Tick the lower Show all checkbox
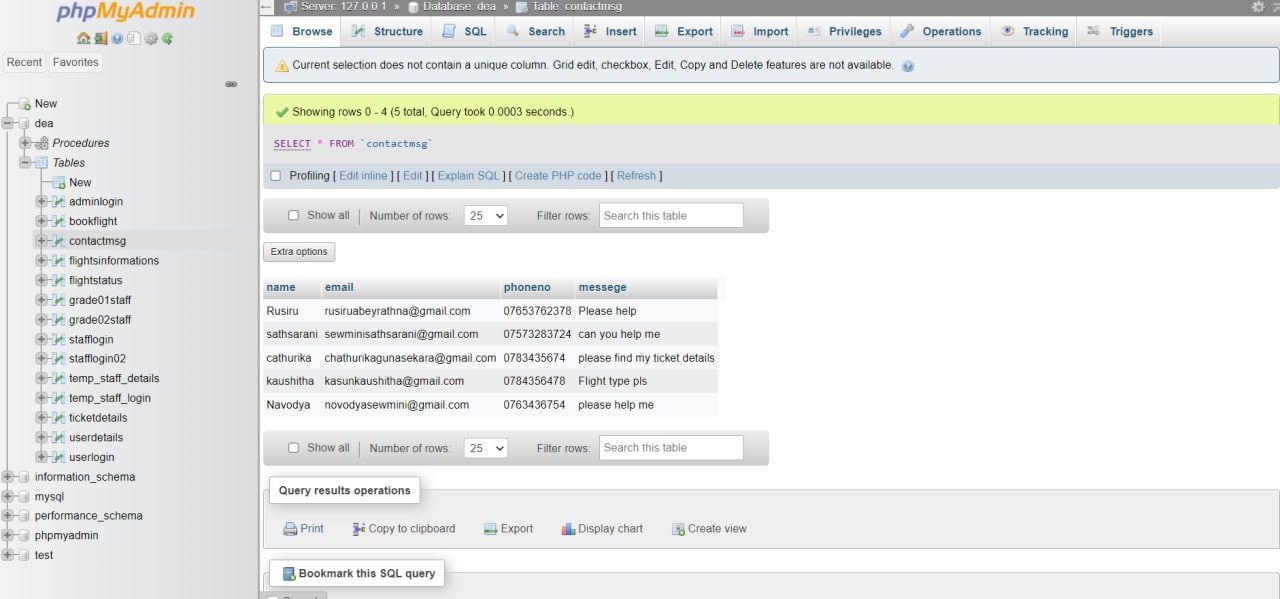Screen dimensions: 1280x599 pyautogui.click(x=293, y=448)
